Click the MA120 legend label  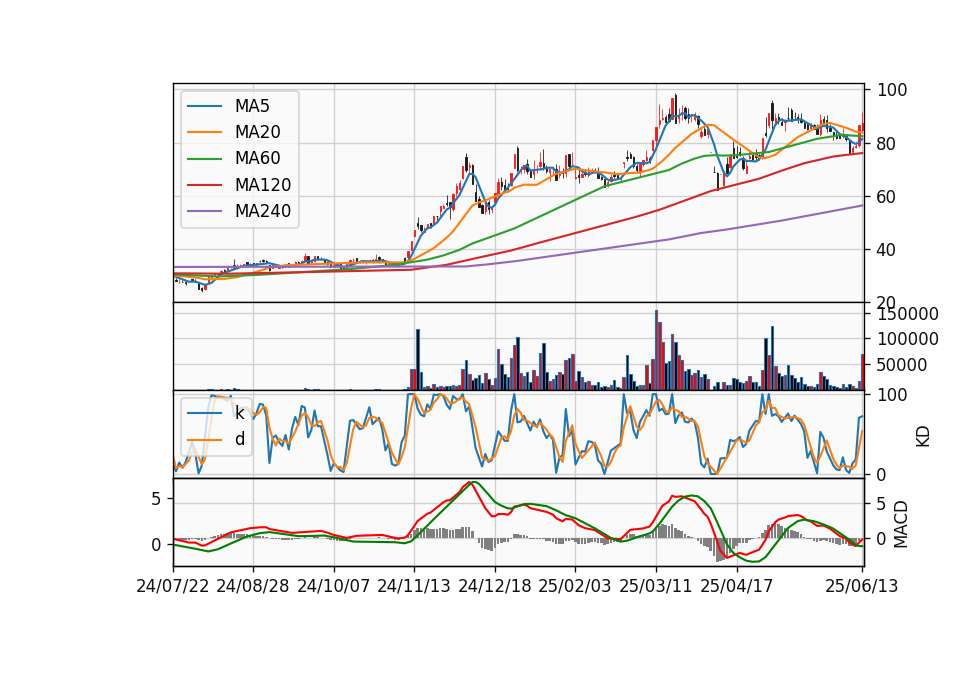point(263,185)
